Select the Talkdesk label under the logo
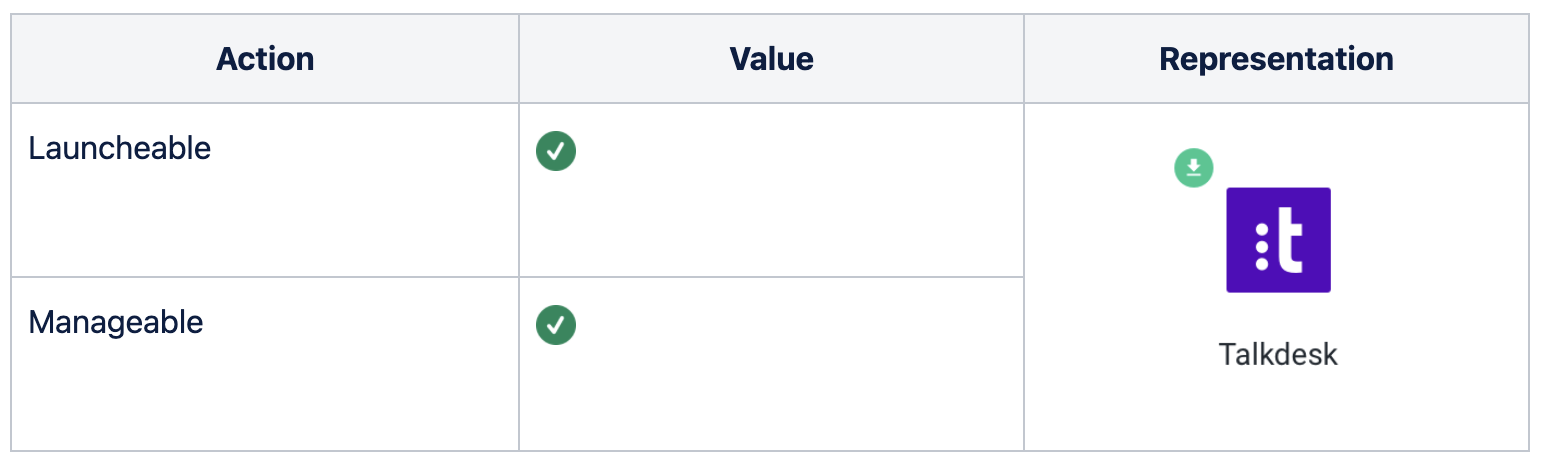1546x462 pixels. tap(1278, 354)
